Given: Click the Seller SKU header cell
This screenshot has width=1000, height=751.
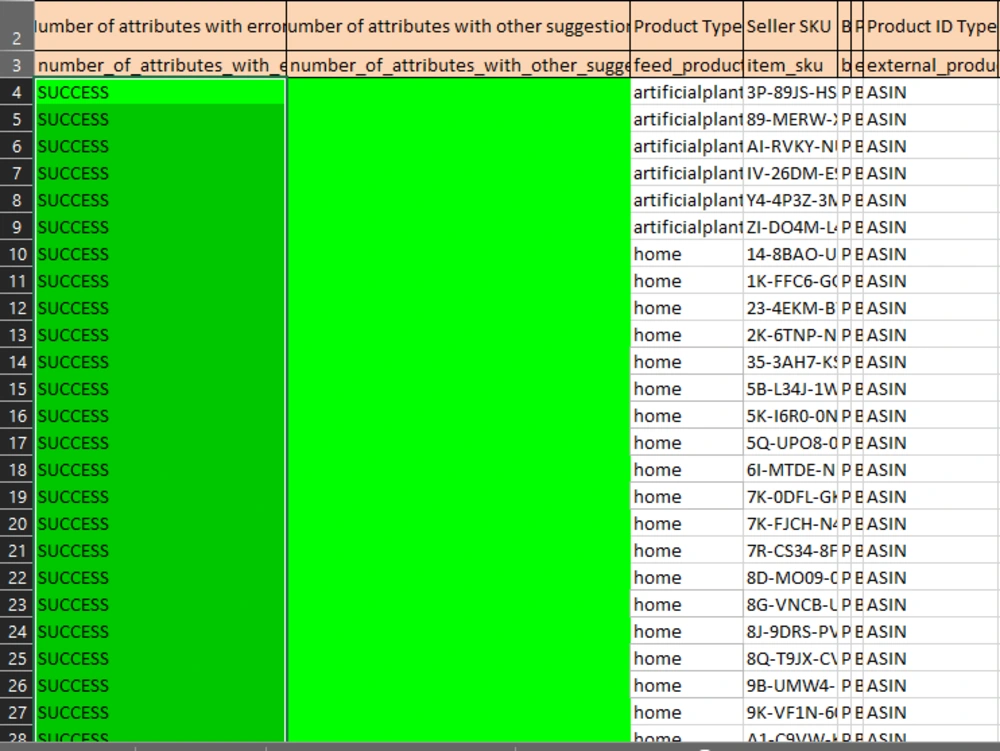Looking at the screenshot, I should point(790,26).
